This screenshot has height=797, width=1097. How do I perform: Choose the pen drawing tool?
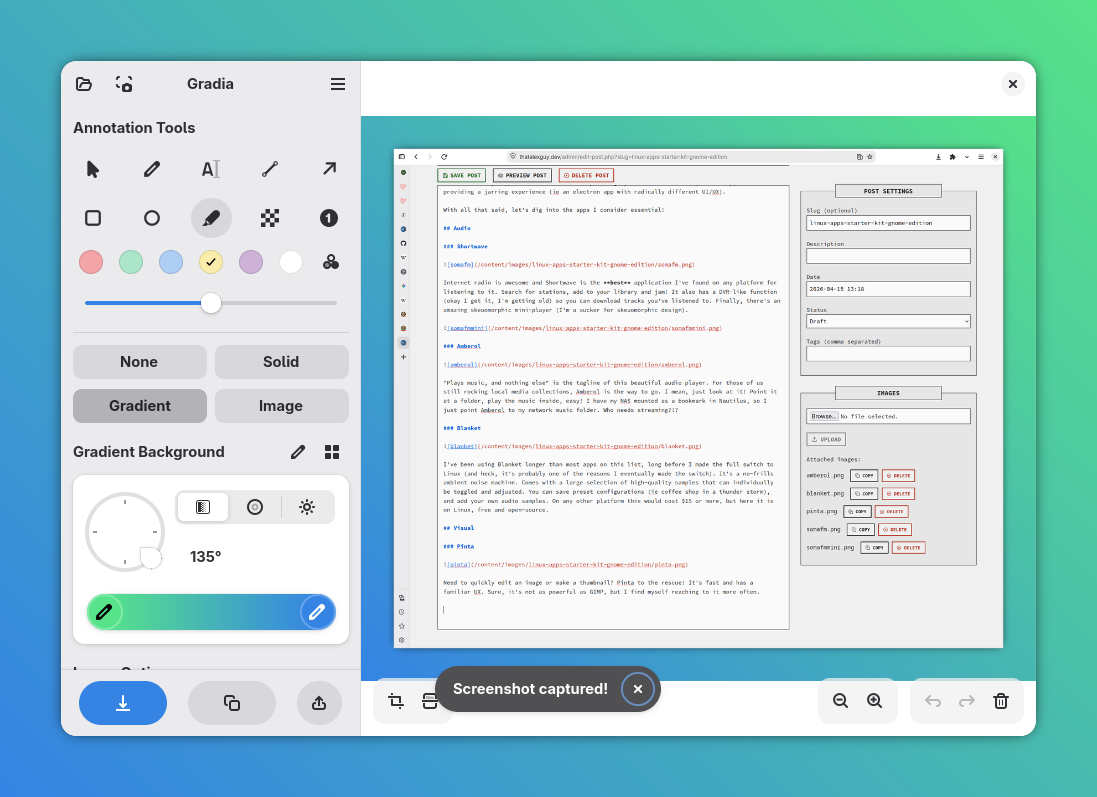click(x=152, y=169)
